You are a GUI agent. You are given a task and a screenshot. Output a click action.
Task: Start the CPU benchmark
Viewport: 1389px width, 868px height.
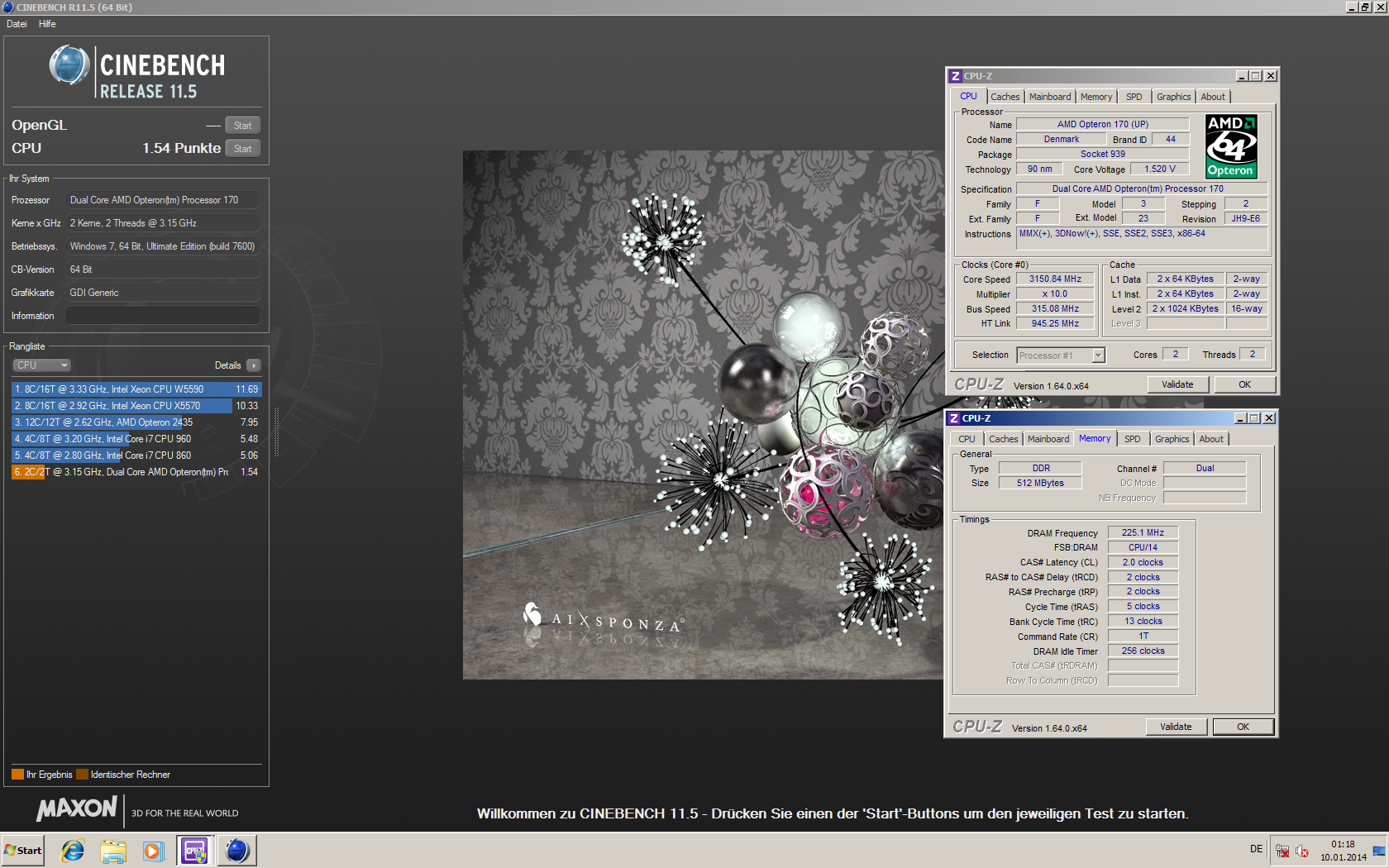tap(242, 149)
